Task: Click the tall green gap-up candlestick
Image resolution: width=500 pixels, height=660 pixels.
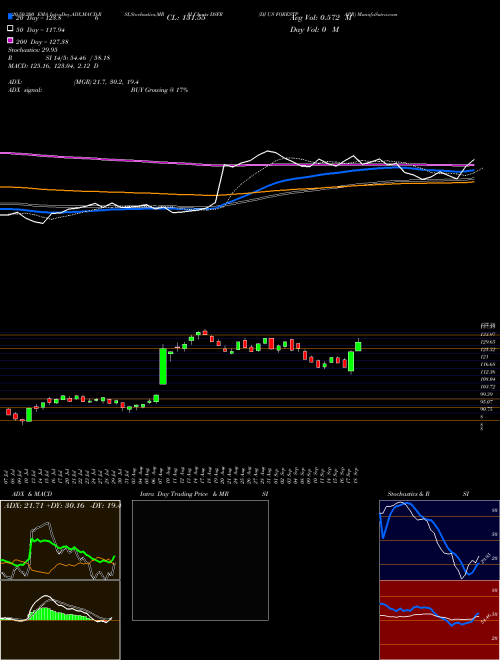Action: pos(162,366)
